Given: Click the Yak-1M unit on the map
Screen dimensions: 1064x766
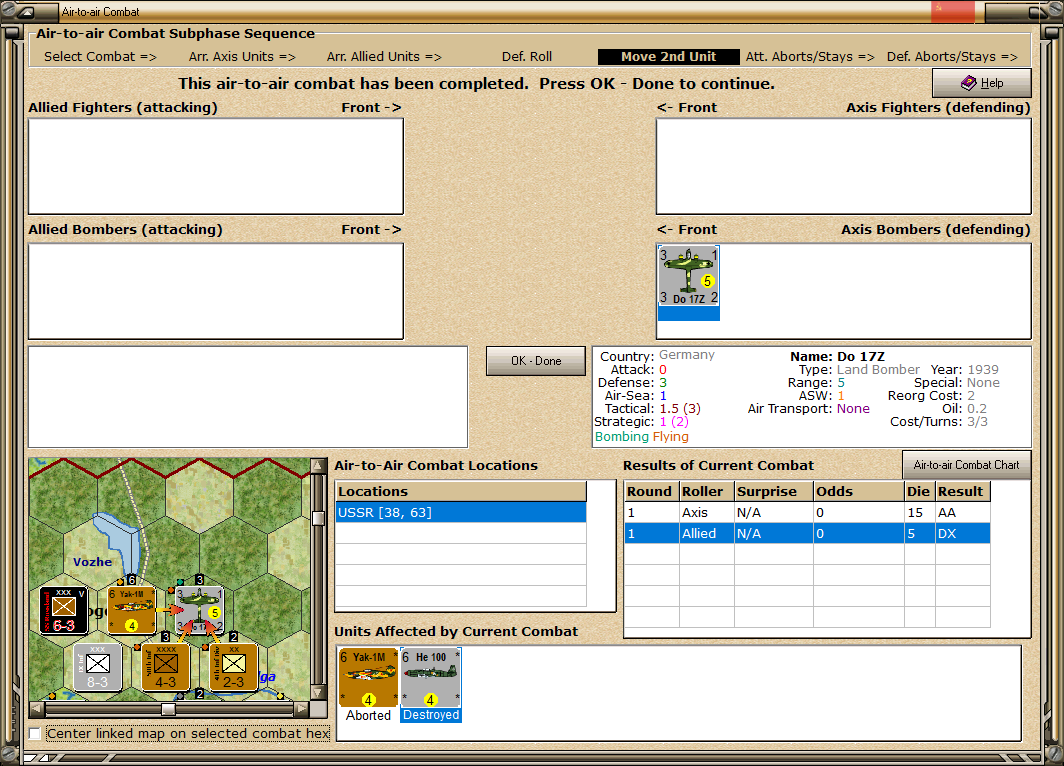Looking at the screenshot, I should pos(132,611).
